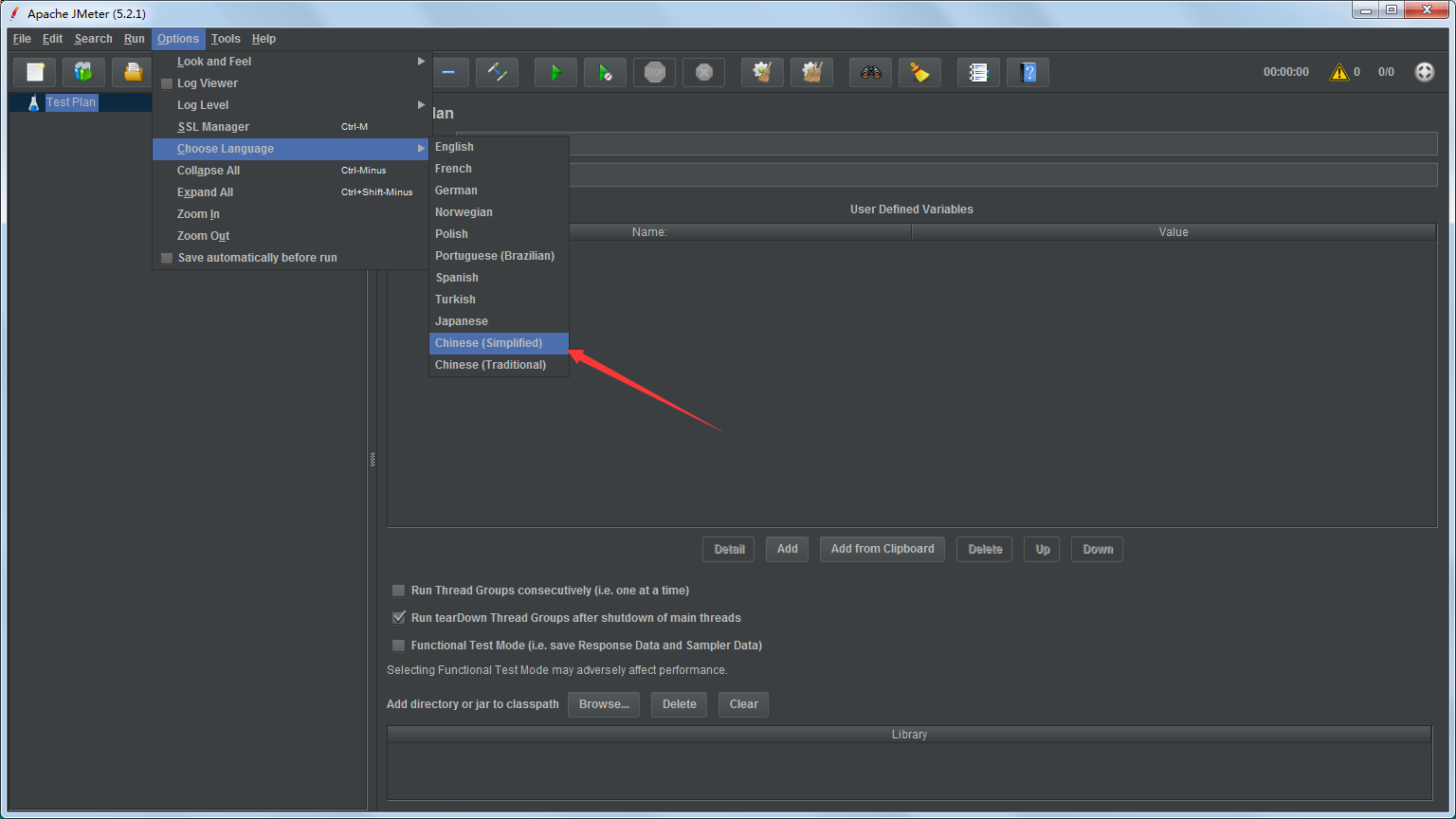Click the Name: column header

649,232
